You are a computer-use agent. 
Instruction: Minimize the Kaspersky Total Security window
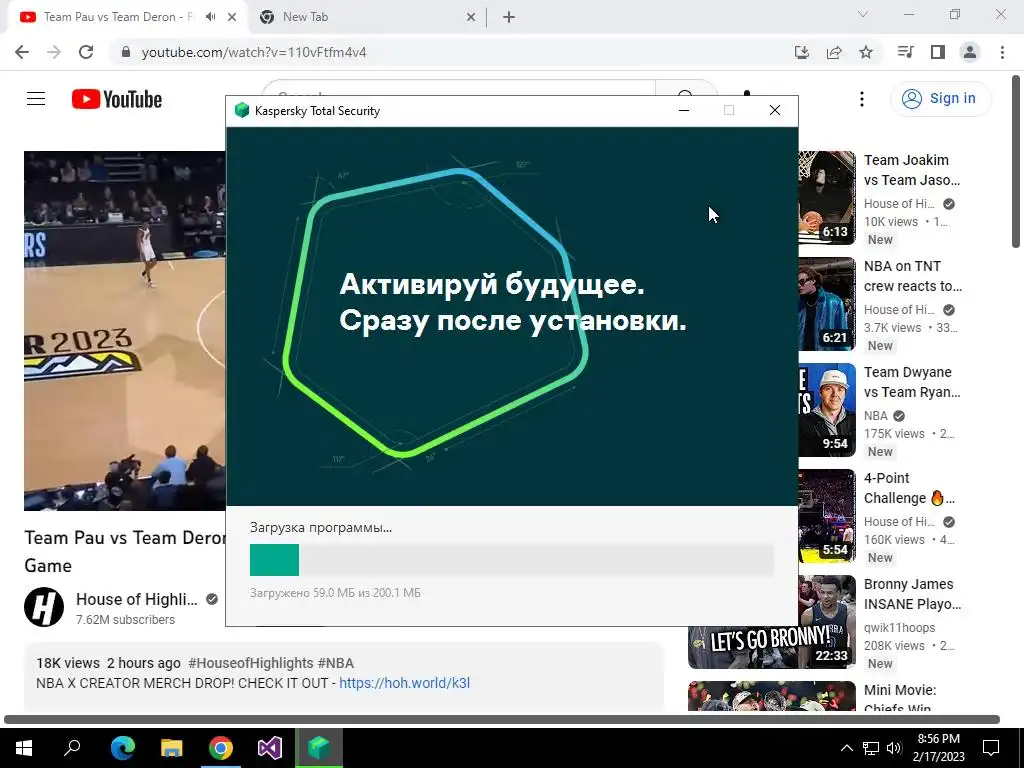click(x=684, y=110)
